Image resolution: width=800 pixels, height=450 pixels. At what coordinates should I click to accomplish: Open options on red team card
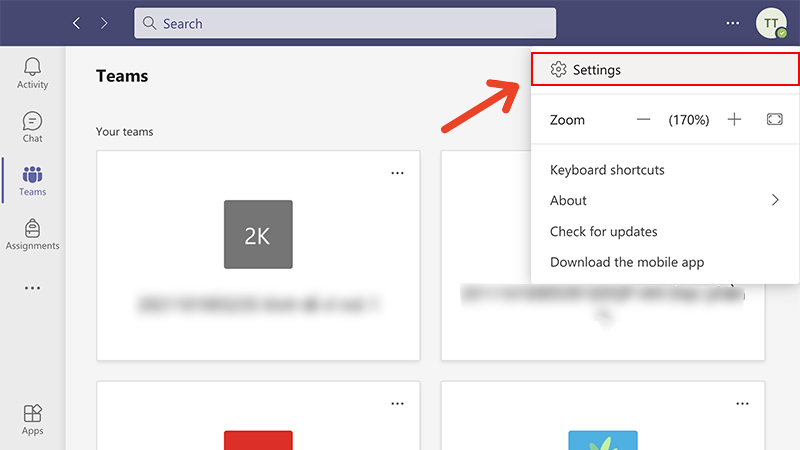click(397, 404)
